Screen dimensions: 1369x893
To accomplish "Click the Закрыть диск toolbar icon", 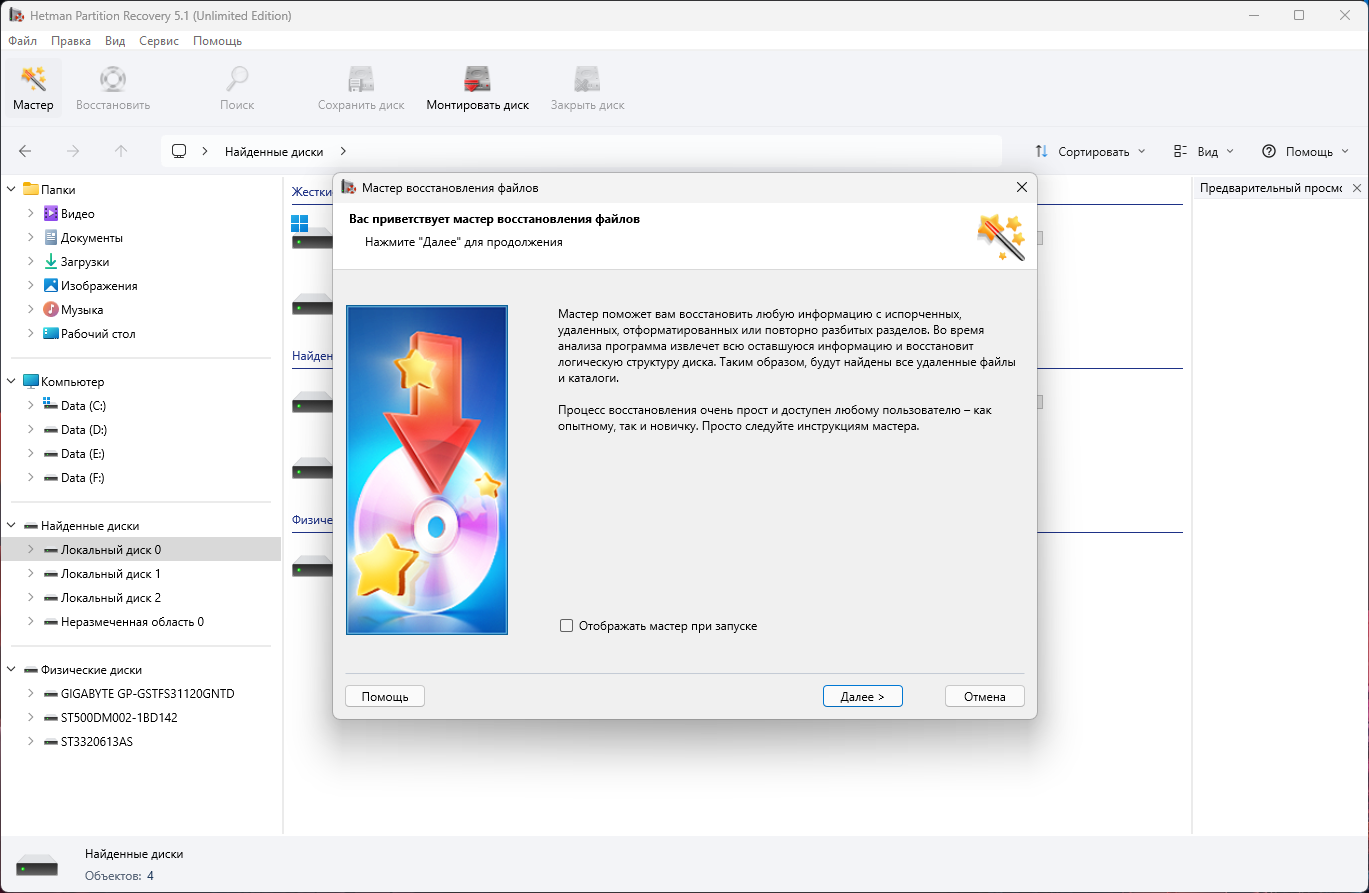I will click(x=587, y=79).
